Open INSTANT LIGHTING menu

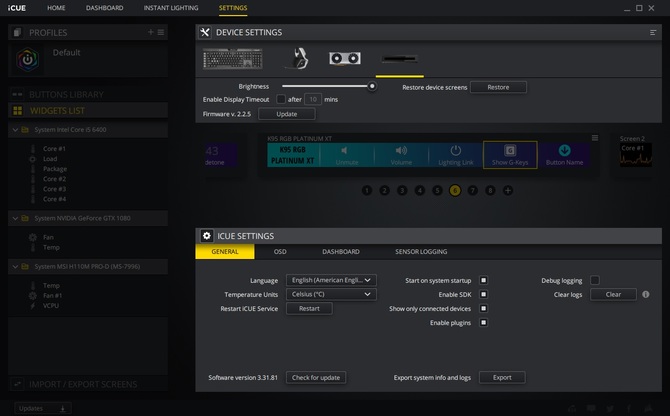tap(171, 8)
